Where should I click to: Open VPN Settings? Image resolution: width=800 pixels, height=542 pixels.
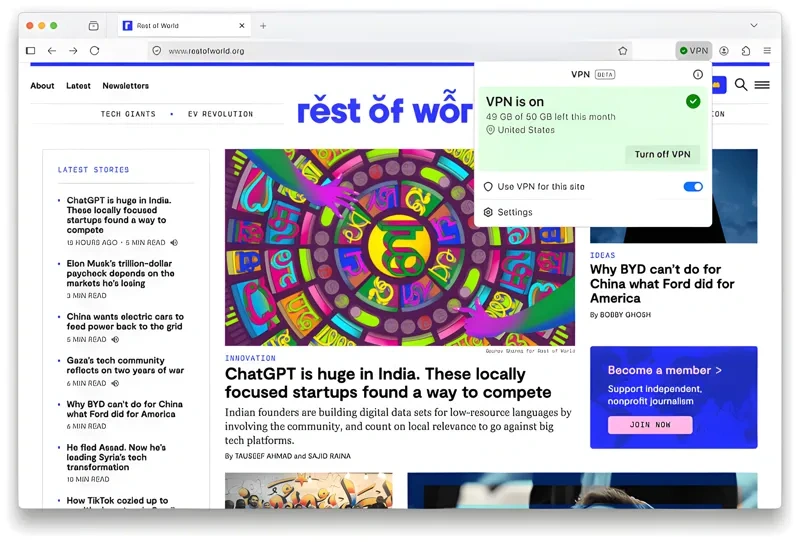pos(514,212)
